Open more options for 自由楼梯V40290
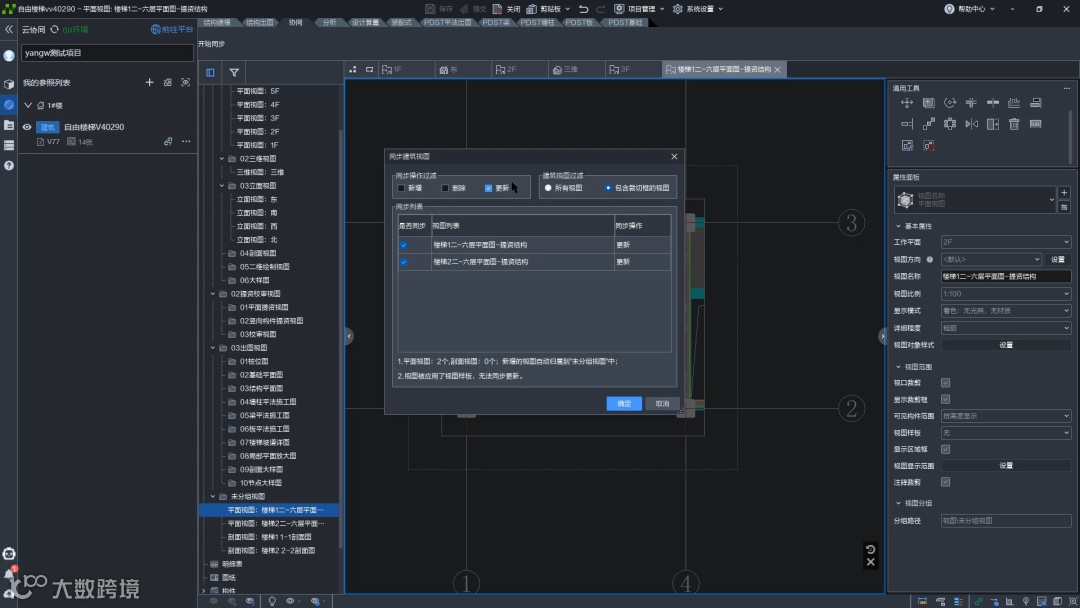Viewport: 1080px width, 608px height. 186,141
